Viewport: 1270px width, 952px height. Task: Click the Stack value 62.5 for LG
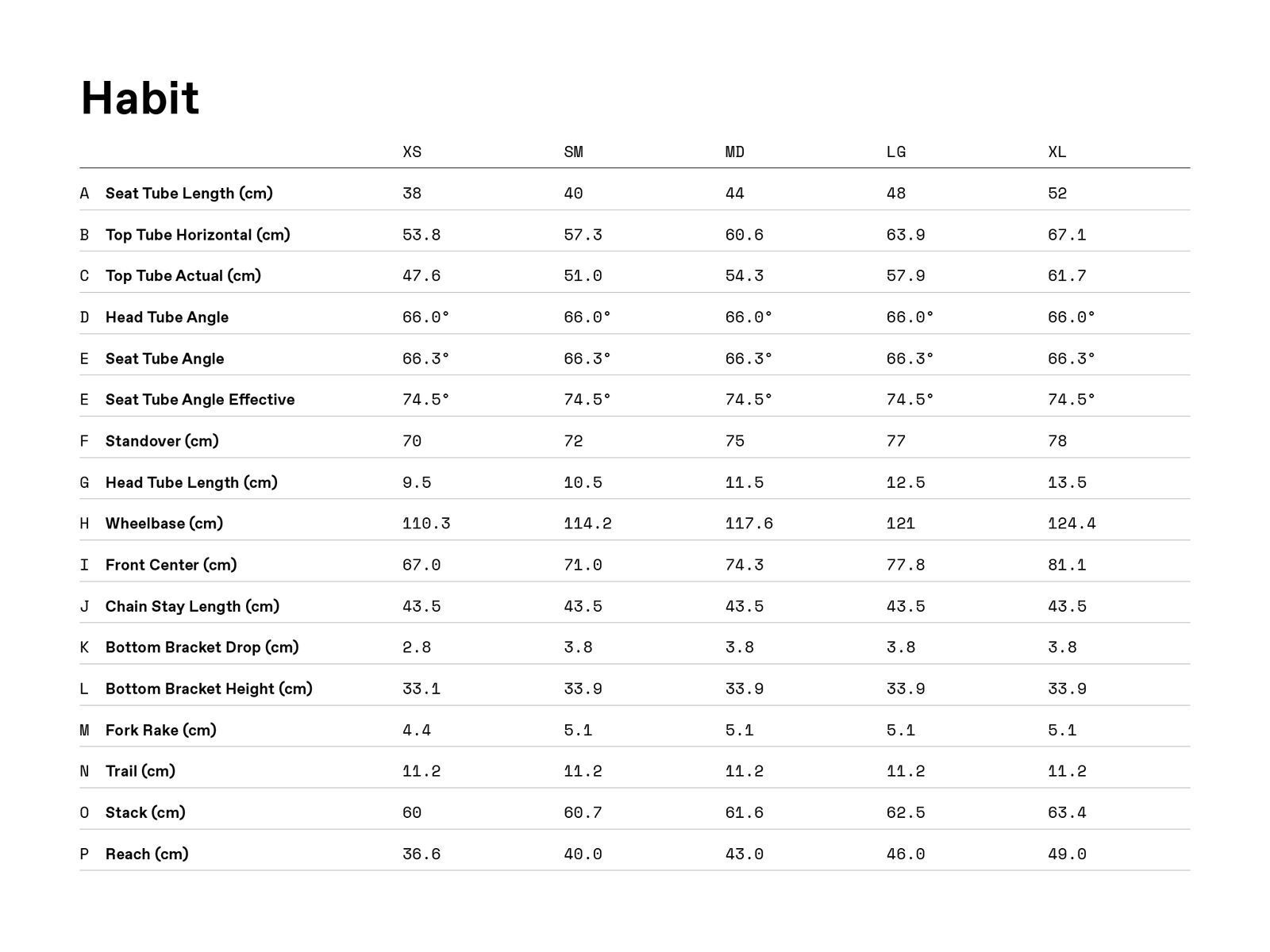pos(905,812)
